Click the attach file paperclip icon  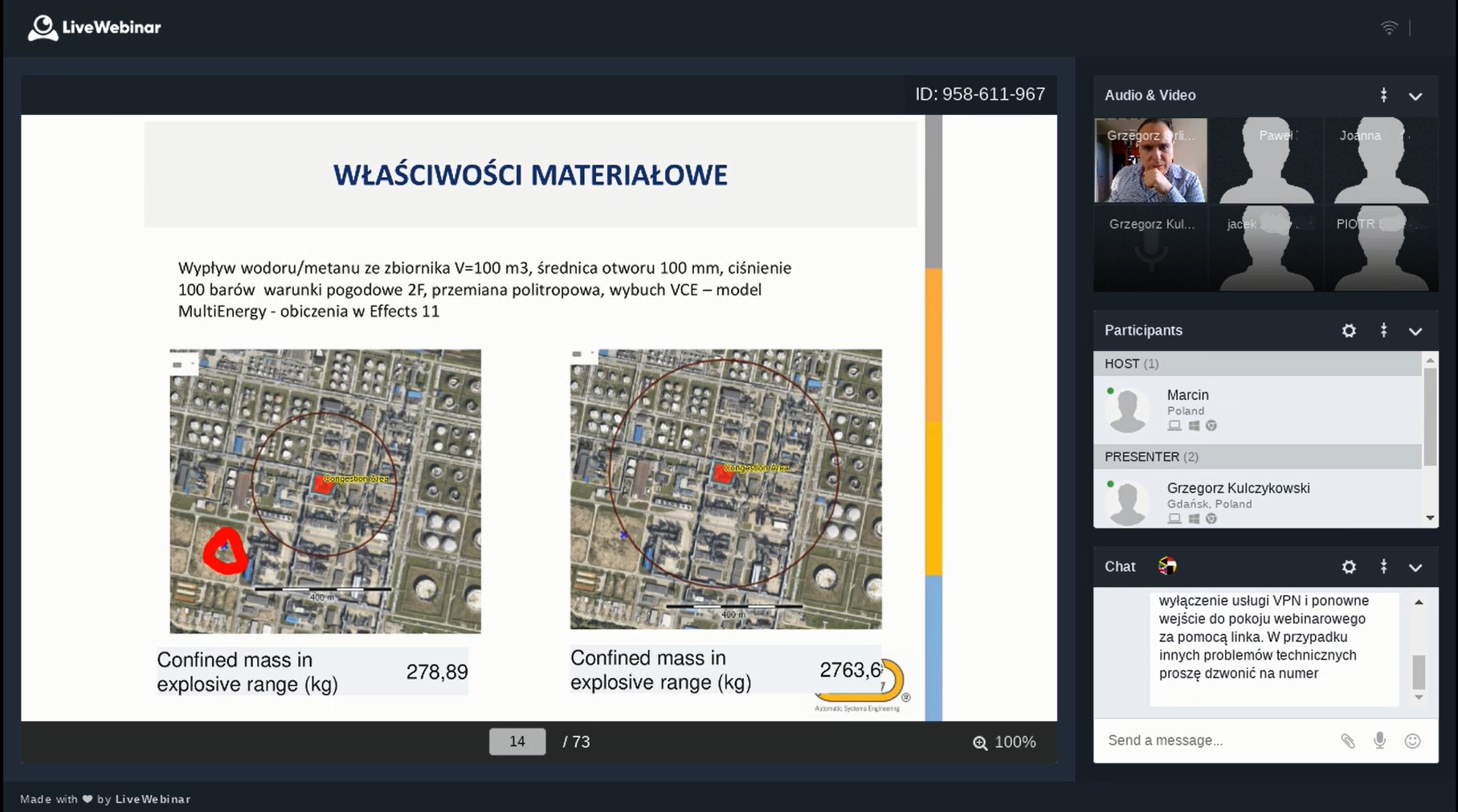click(1347, 741)
